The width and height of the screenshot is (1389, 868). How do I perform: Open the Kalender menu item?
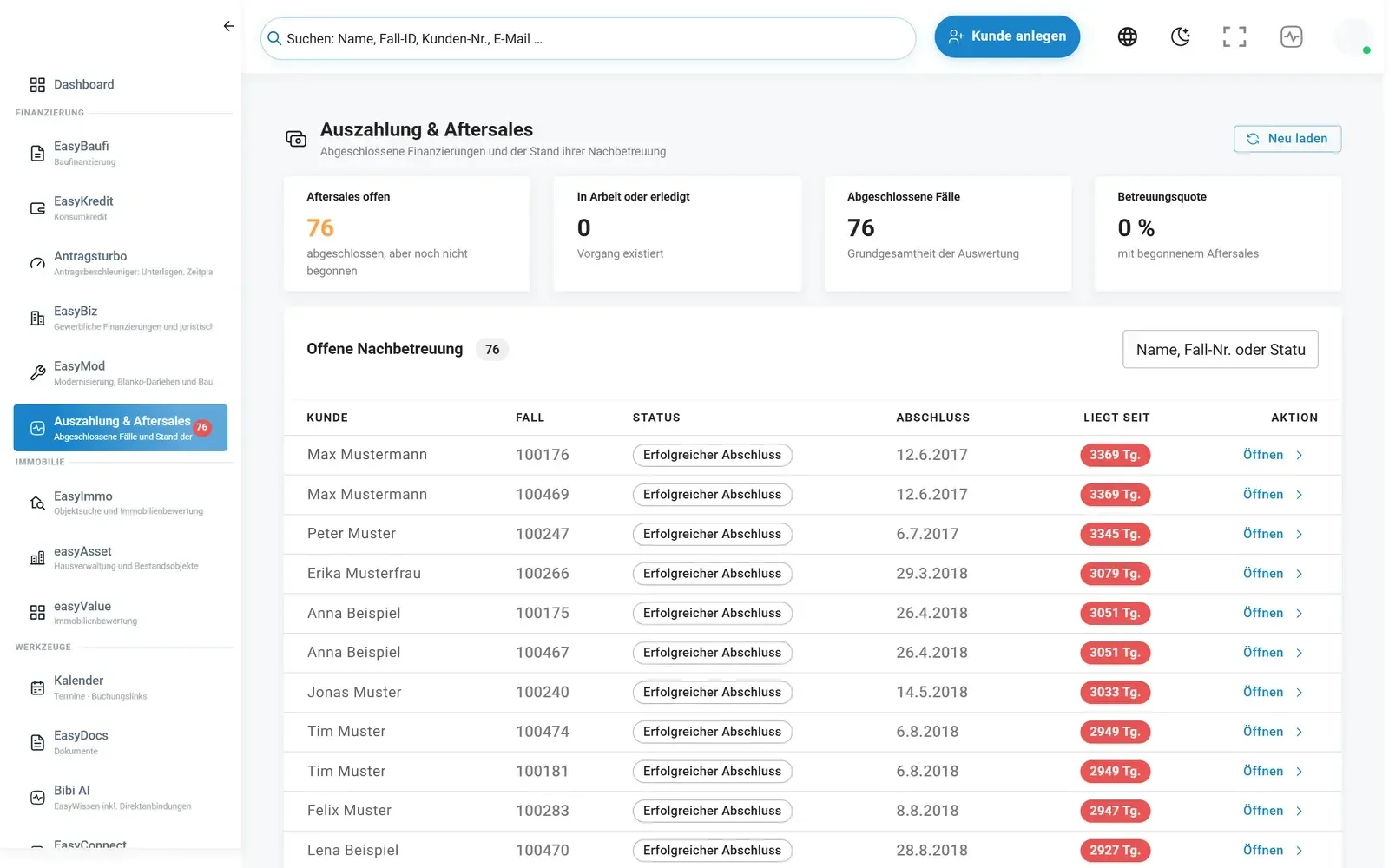pyautogui.click(x=121, y=687)
